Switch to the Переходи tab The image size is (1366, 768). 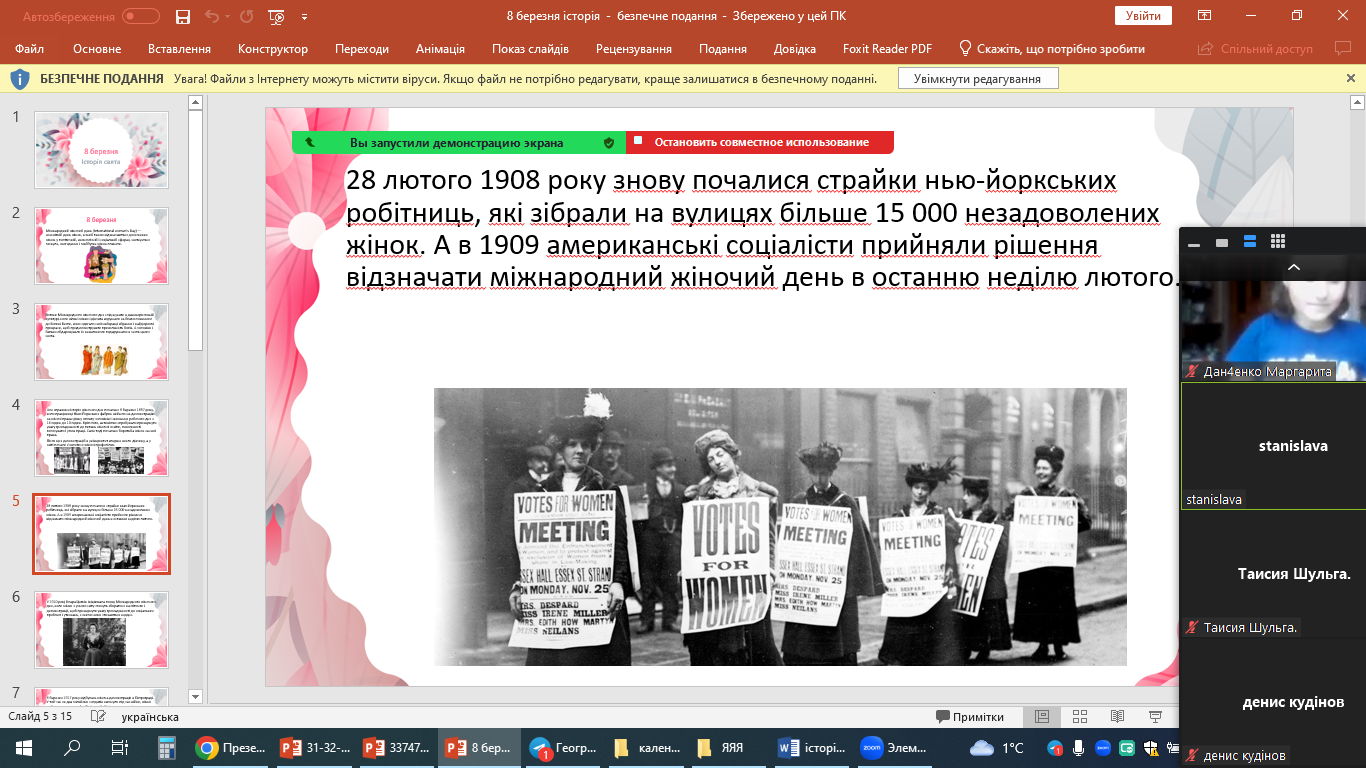(362, 49)
